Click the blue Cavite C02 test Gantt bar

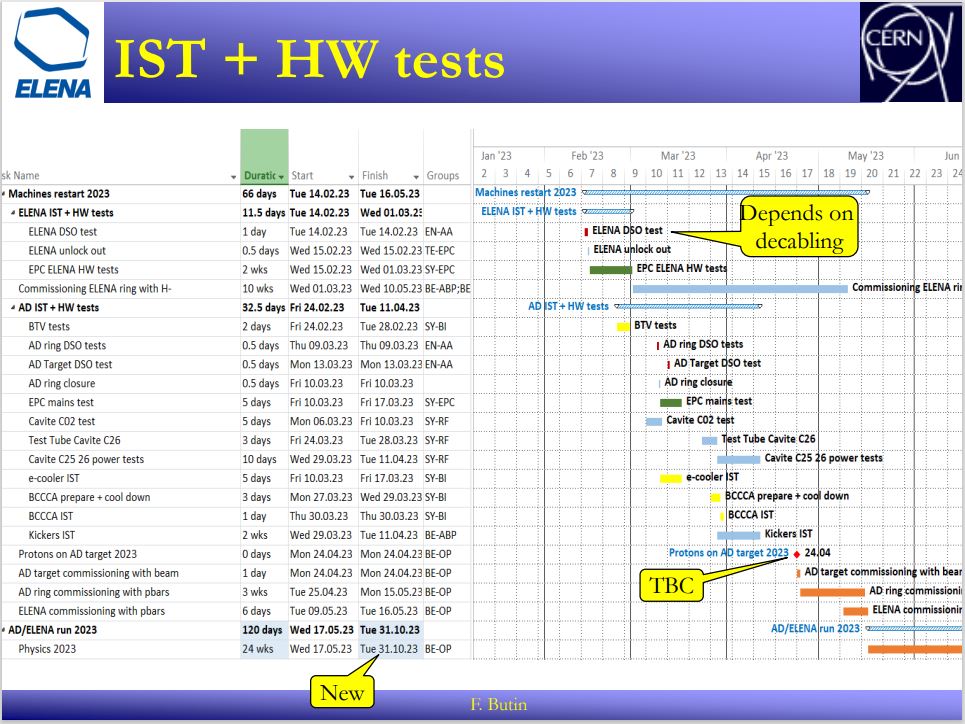pyautogui.click(x=654, y=422)
